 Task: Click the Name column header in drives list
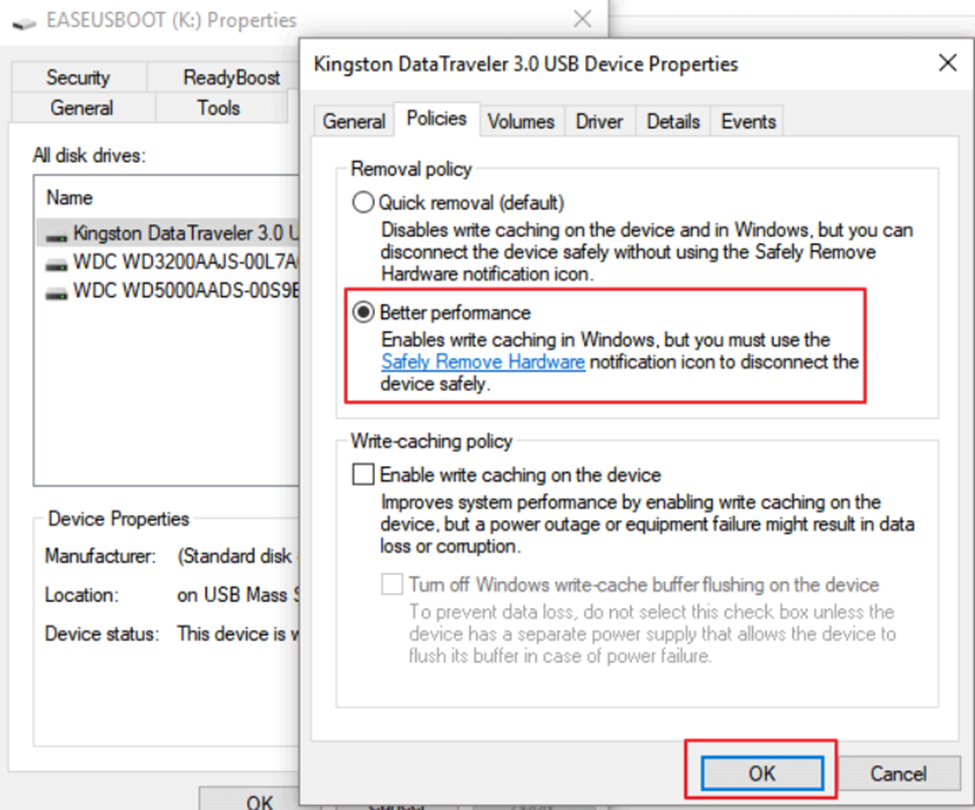[x=70, y=198]
